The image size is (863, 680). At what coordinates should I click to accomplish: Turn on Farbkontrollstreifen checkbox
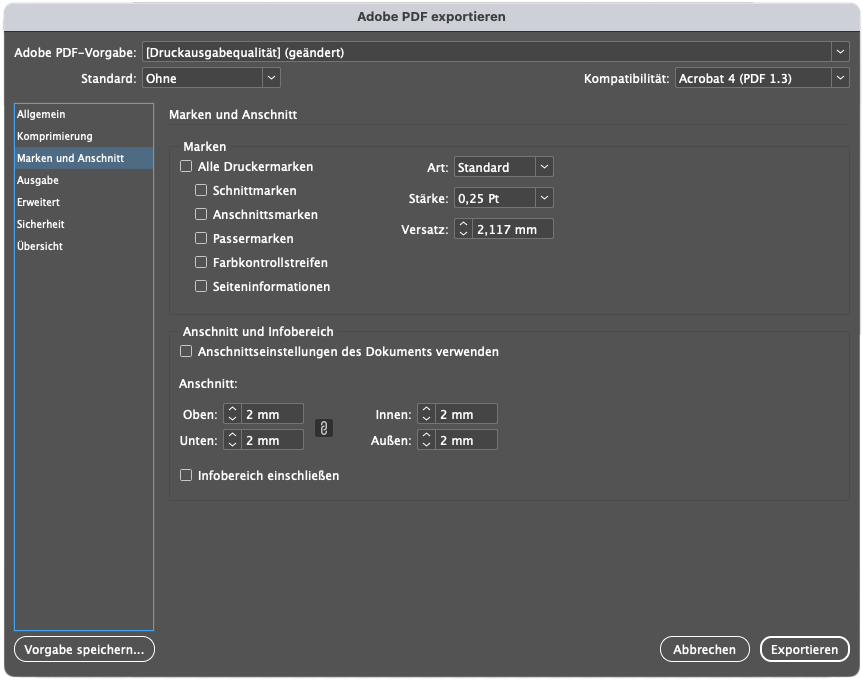pos(201,262)
